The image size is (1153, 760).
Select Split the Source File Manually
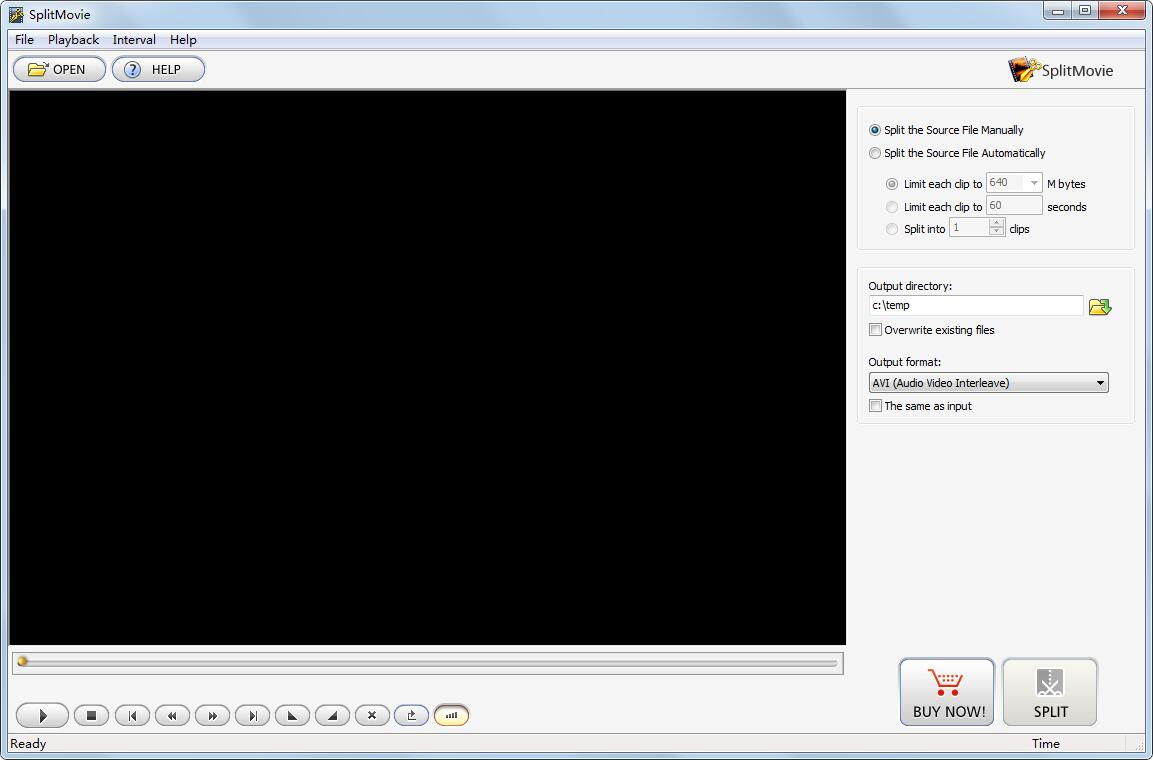click(946, 130)
